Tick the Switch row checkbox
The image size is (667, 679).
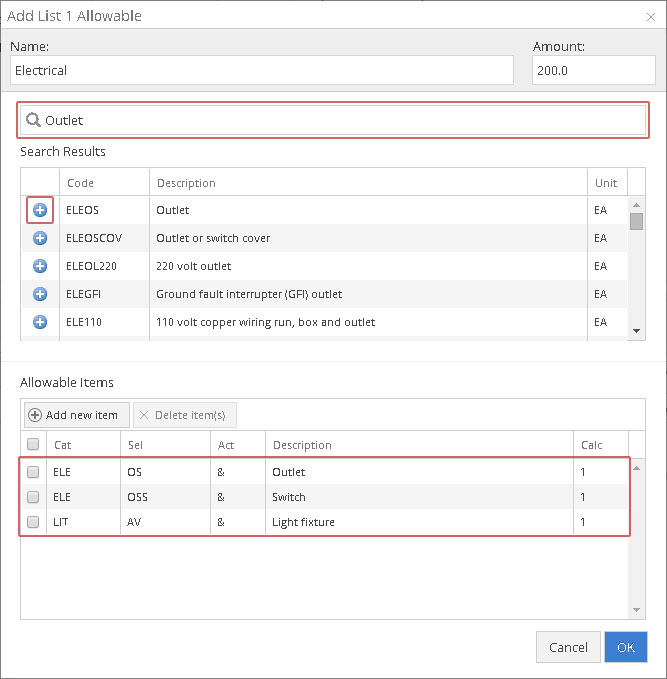(33, 497)
